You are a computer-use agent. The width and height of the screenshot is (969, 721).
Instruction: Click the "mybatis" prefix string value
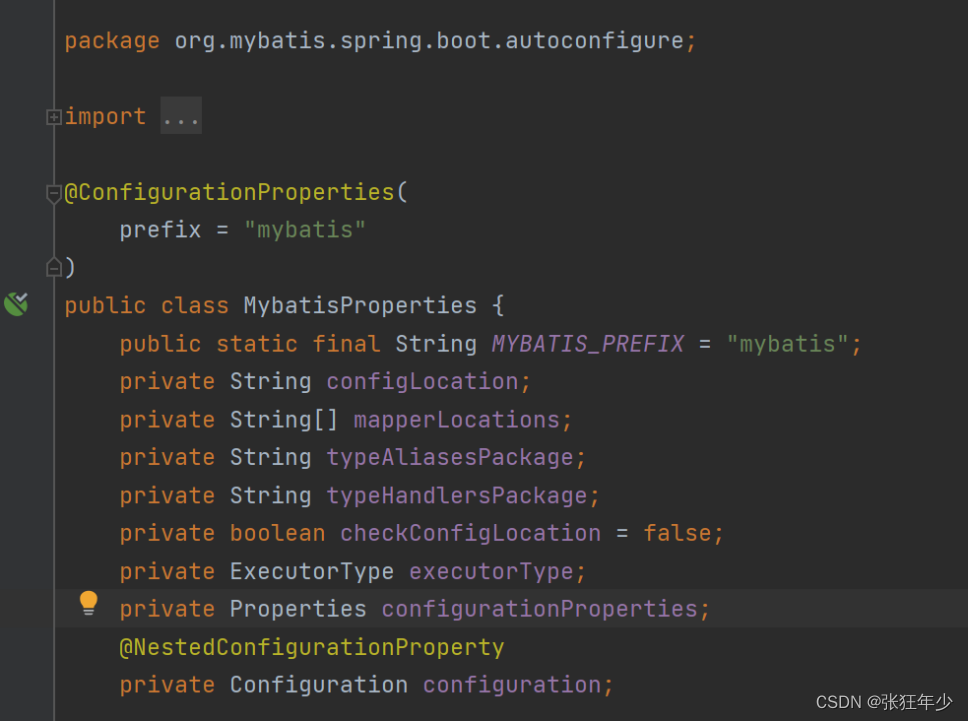tap(305, 230)
